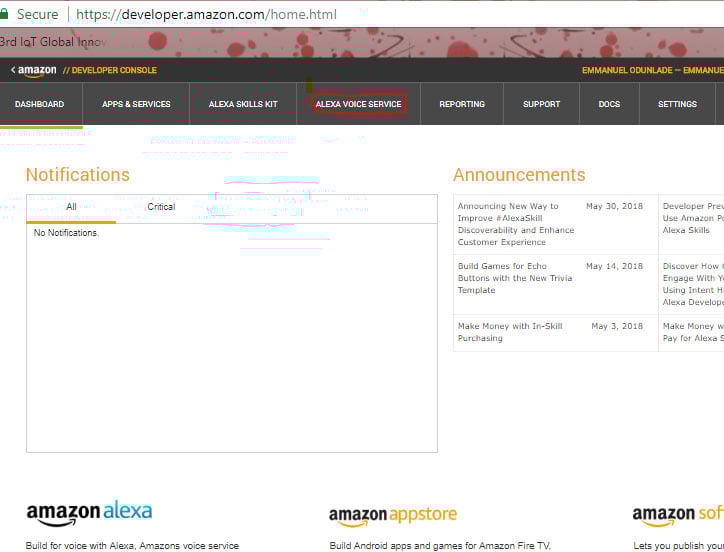Image resolution: width=724 pixels, height=552 pixels.
Task: Open the Pay for Alexa announcement
Action: tap(693, 332)
